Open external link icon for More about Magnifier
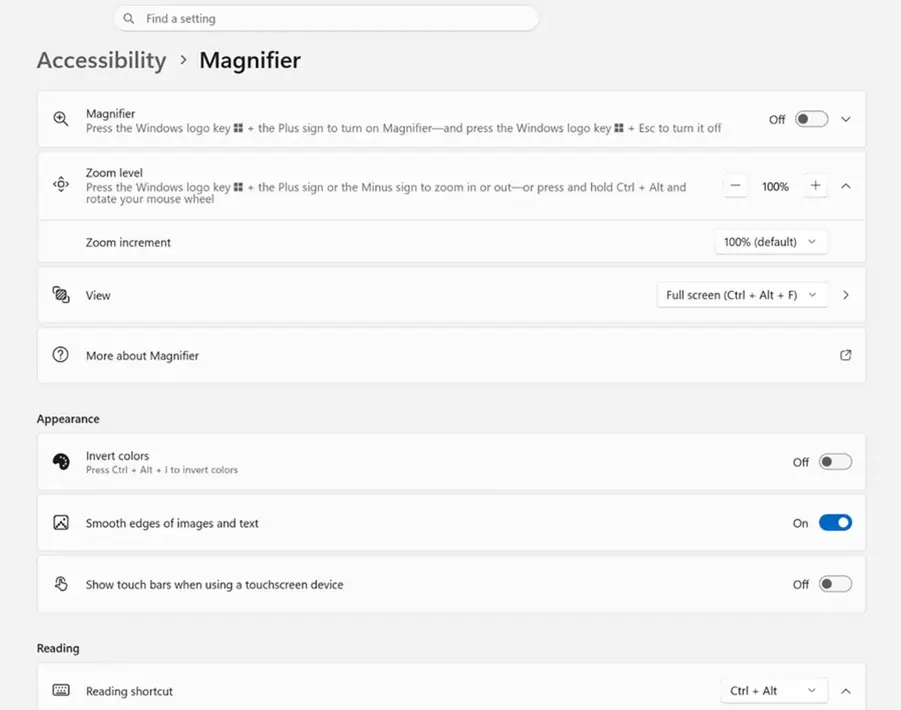Image resolution: width=901 pixels, height=710 pixels. point(845,355)
